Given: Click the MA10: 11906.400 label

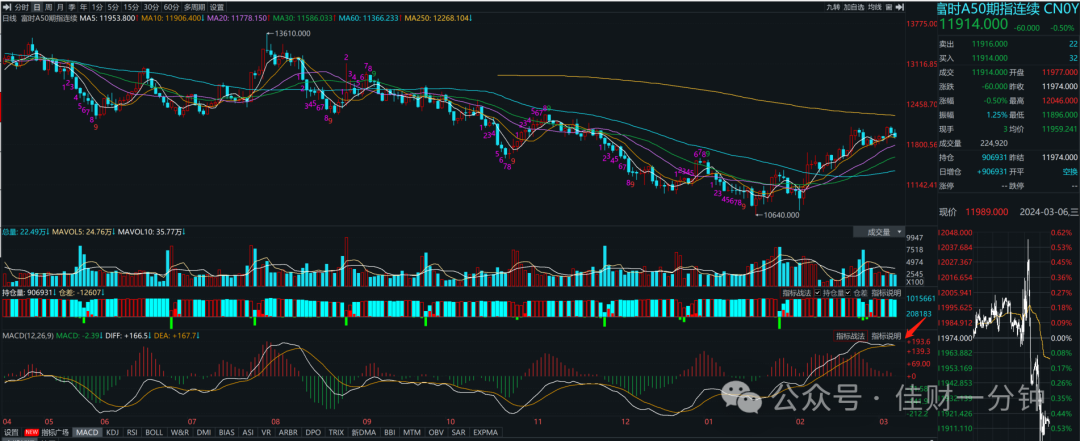Looking at the screenshot, I should 171,18.
